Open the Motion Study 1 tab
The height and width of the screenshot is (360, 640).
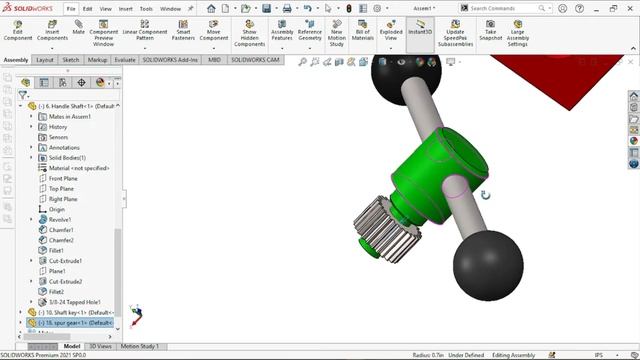point(140,346)
